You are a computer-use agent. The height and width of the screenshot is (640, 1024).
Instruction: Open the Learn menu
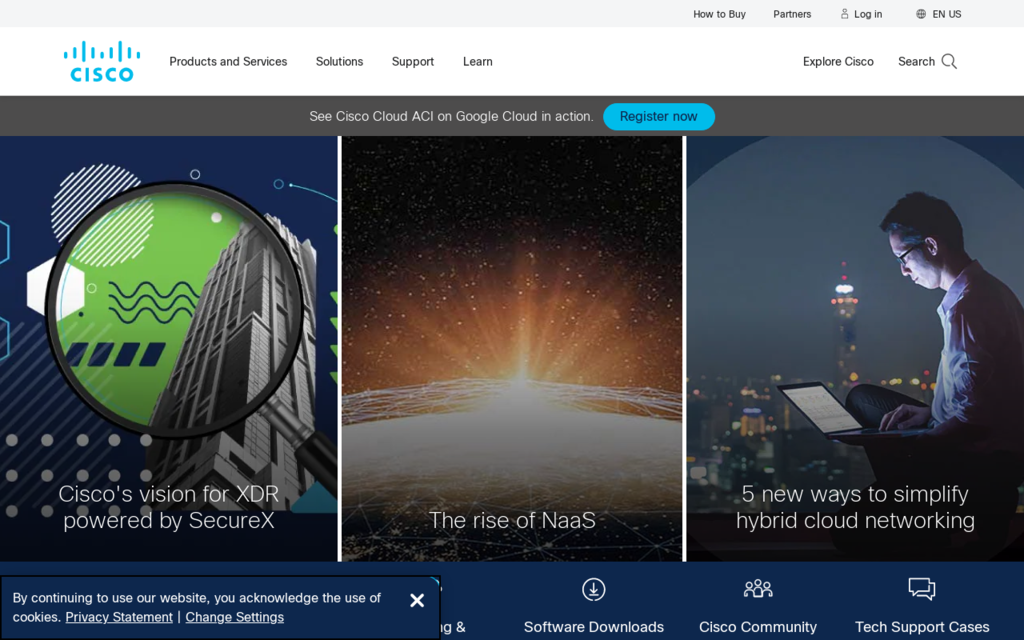[x=477, y=62]
